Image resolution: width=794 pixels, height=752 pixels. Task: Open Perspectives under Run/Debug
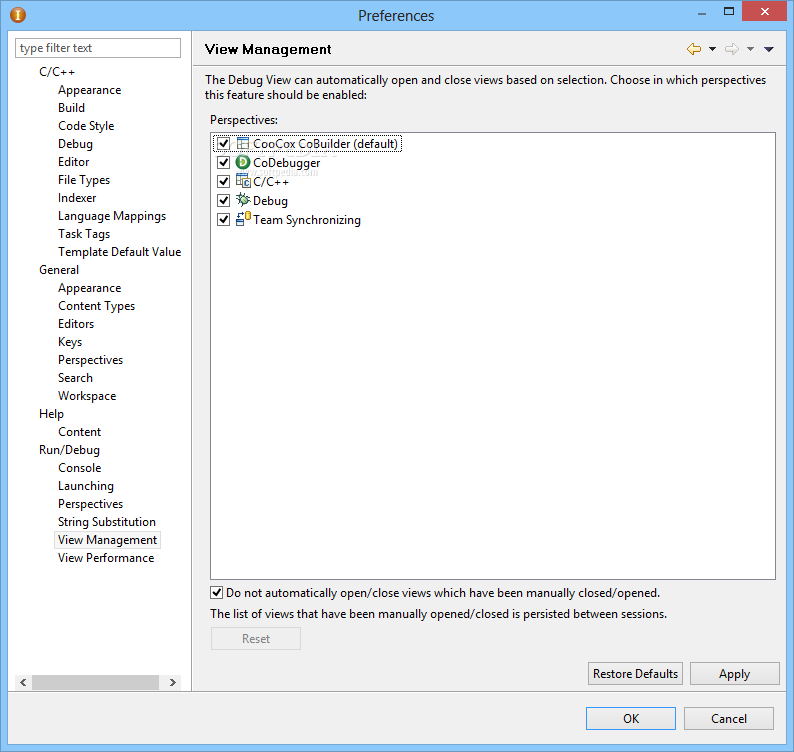(91, 504)
